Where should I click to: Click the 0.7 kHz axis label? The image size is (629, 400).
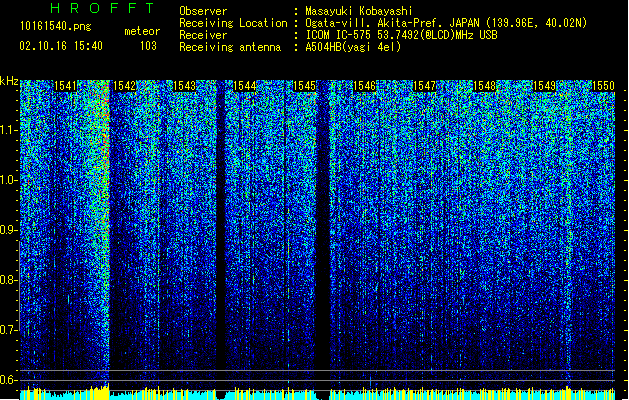(x=9, y=330)
